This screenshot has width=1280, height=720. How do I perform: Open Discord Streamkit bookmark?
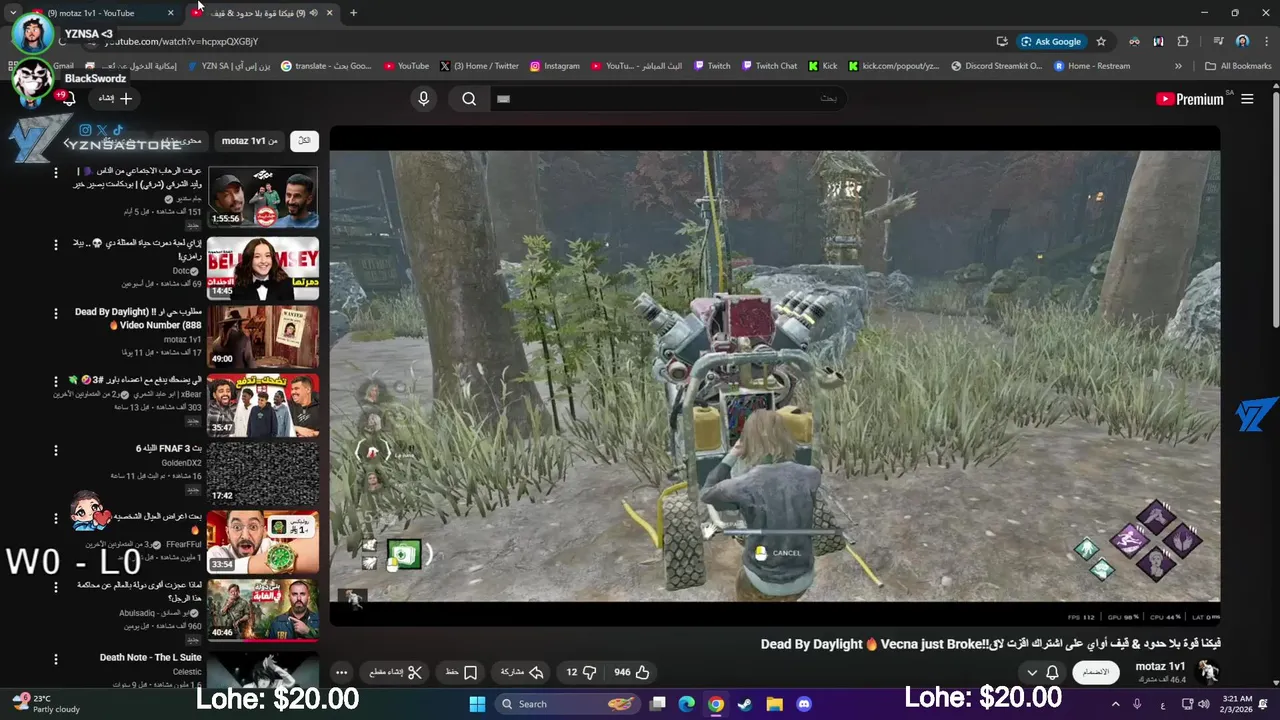click(996, 66)
